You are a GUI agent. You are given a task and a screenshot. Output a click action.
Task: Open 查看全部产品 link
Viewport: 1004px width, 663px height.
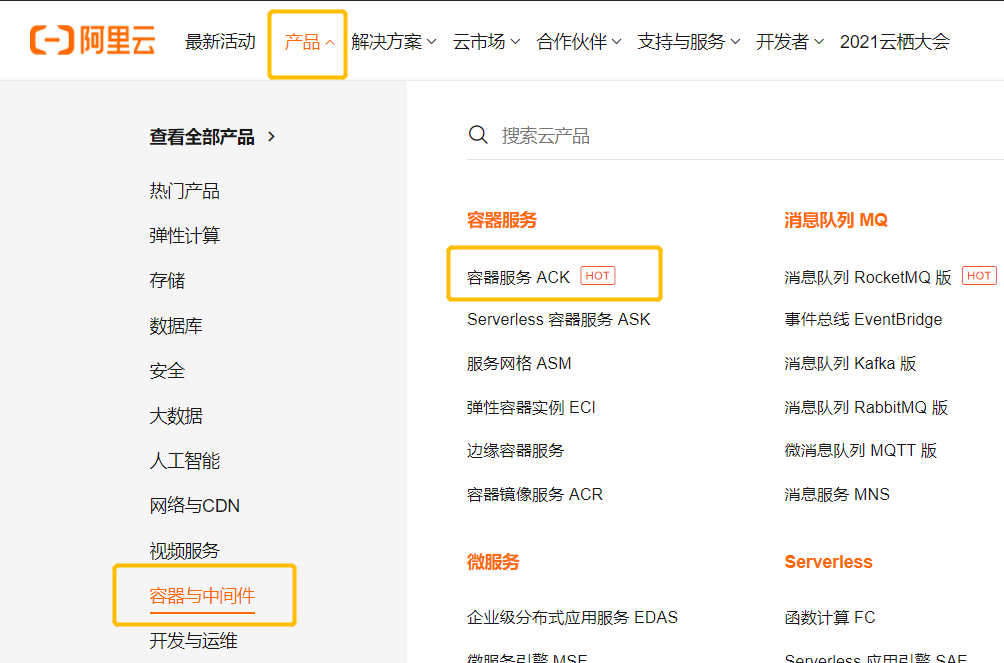pyautogui.click(x=202, y=136)
